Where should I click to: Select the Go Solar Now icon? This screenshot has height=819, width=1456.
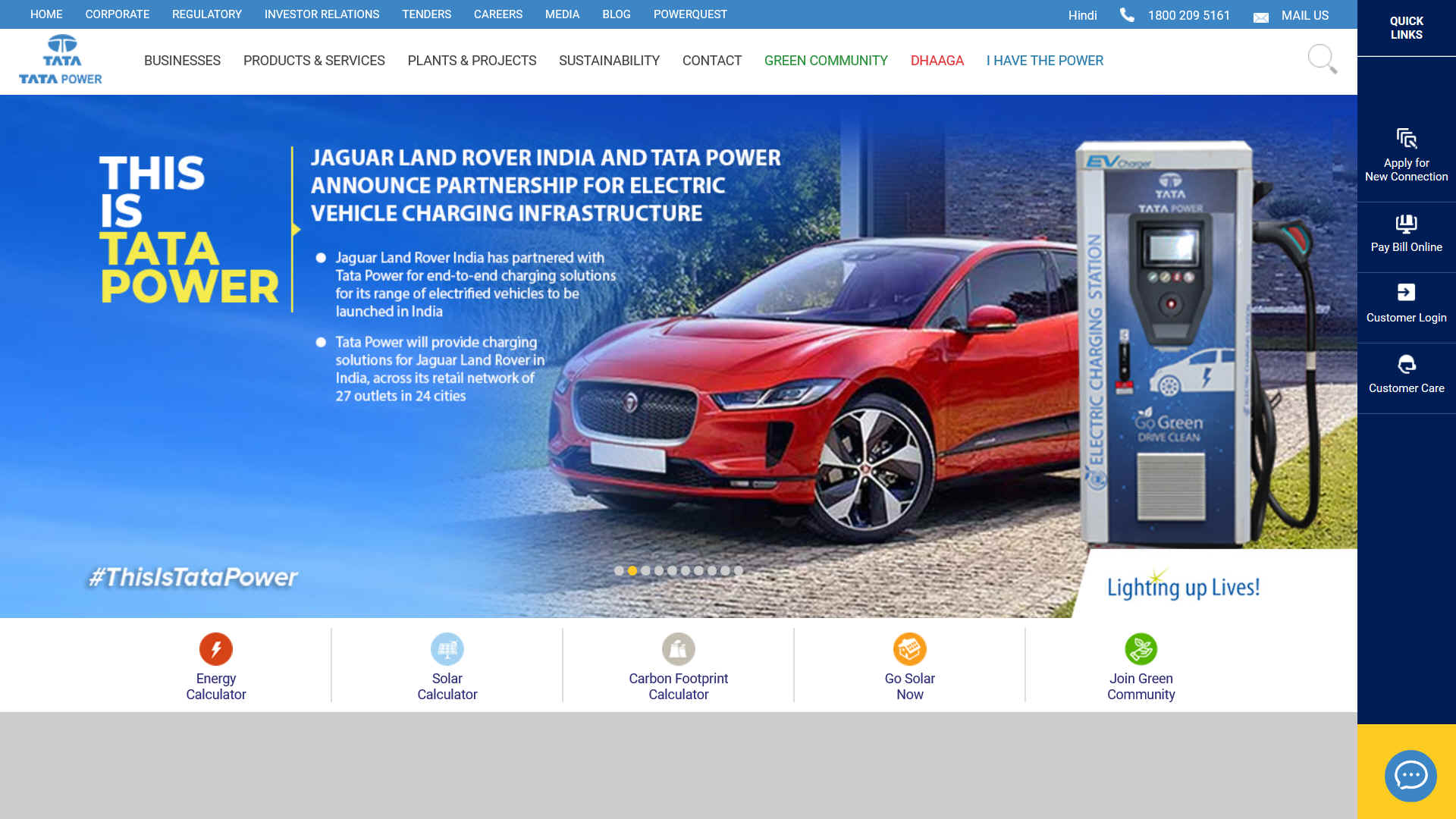click(910, 649)
